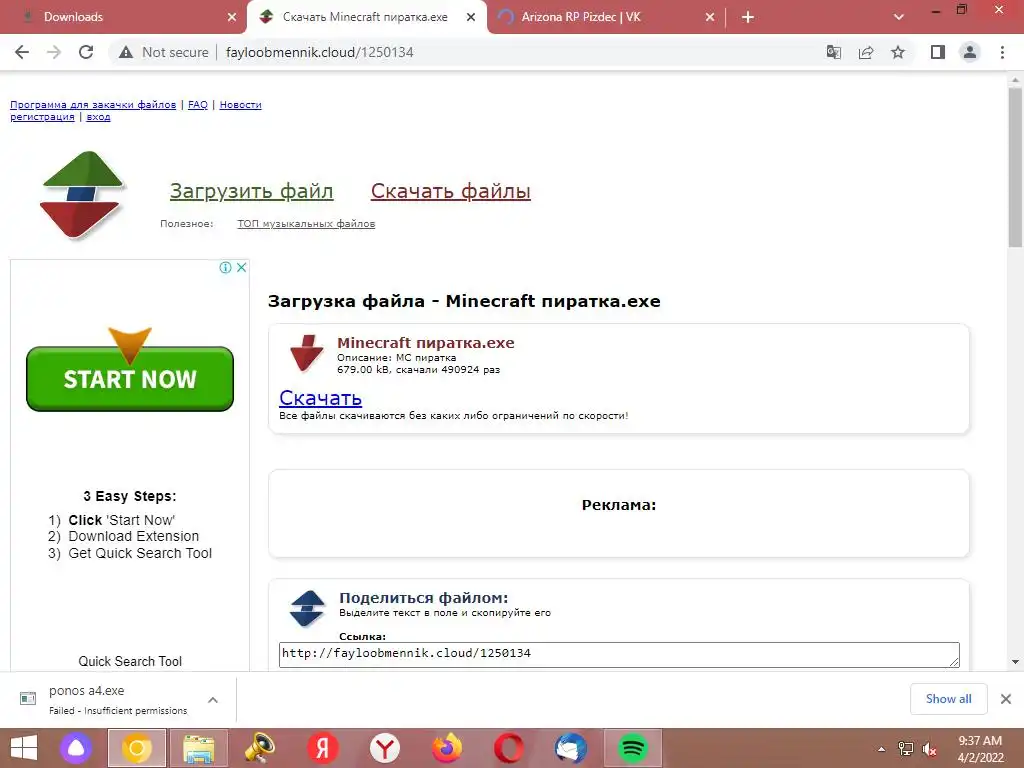Close the downloads bar
The image size is (1024, 768).
point(1006,699)
